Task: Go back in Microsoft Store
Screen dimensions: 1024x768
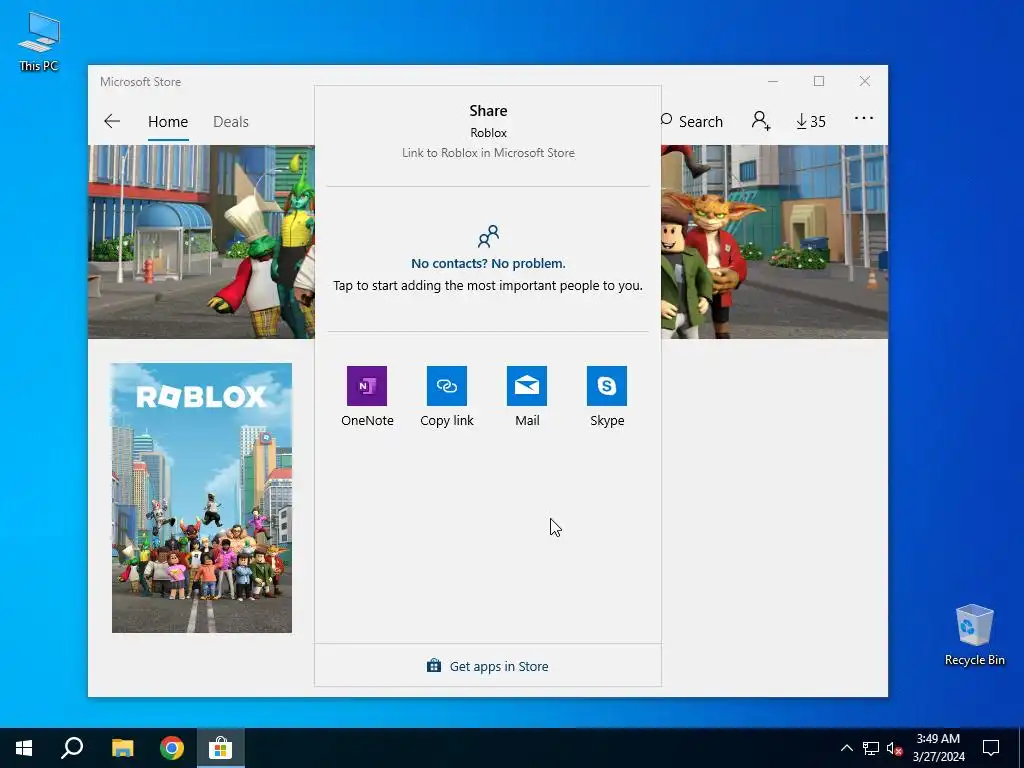Action: click(x=112, y=121)
